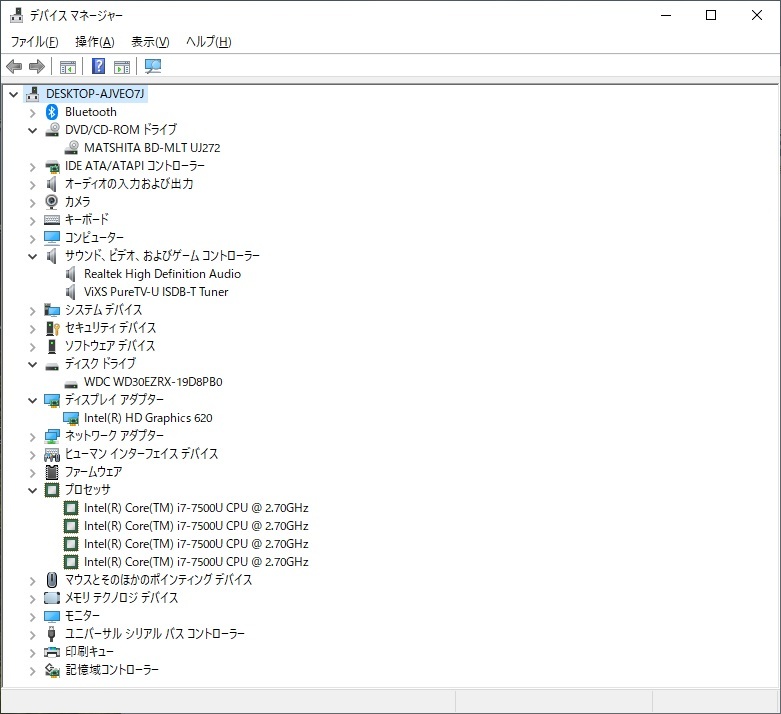Click the Forward arrow toolbar icon
This screenshot has width=781, height=714.
[x=37, y=67]
